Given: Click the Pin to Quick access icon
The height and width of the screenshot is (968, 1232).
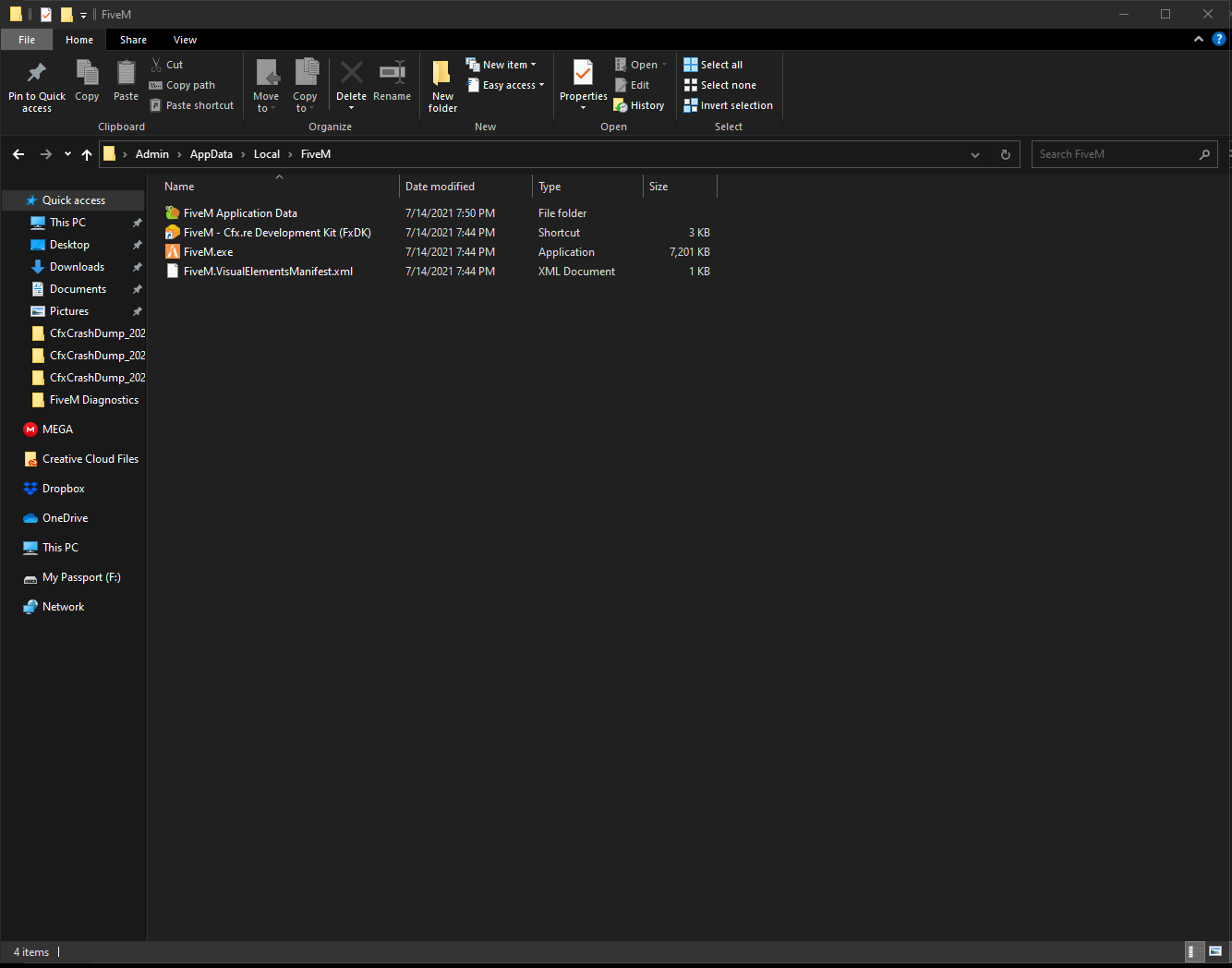Looking at the screenshot, I should click(x=37, y=74).
